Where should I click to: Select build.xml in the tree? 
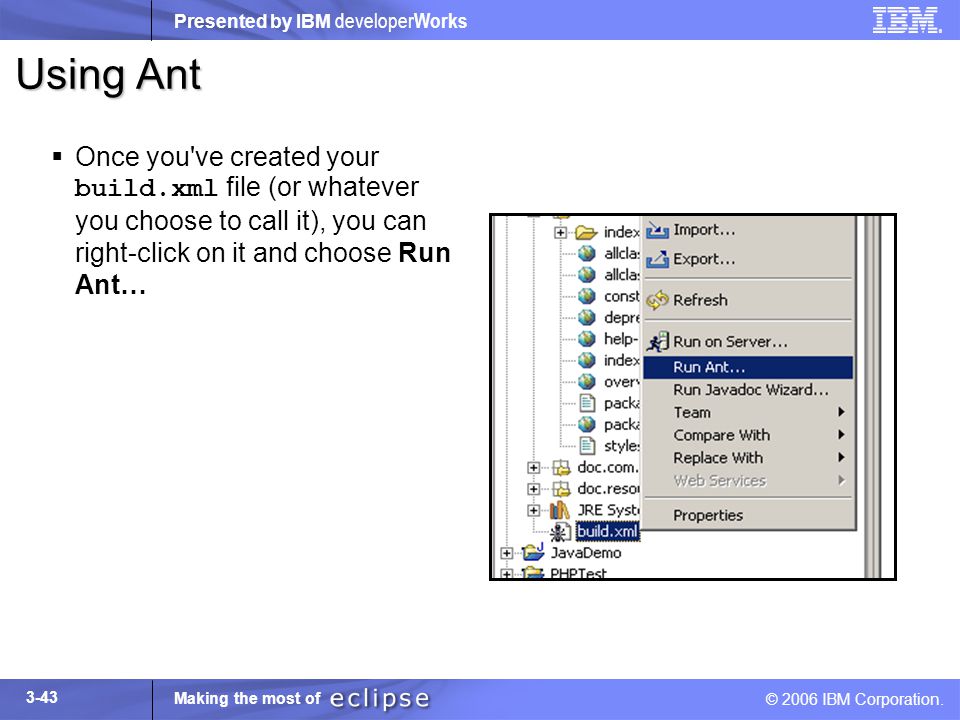coord(607,531)
